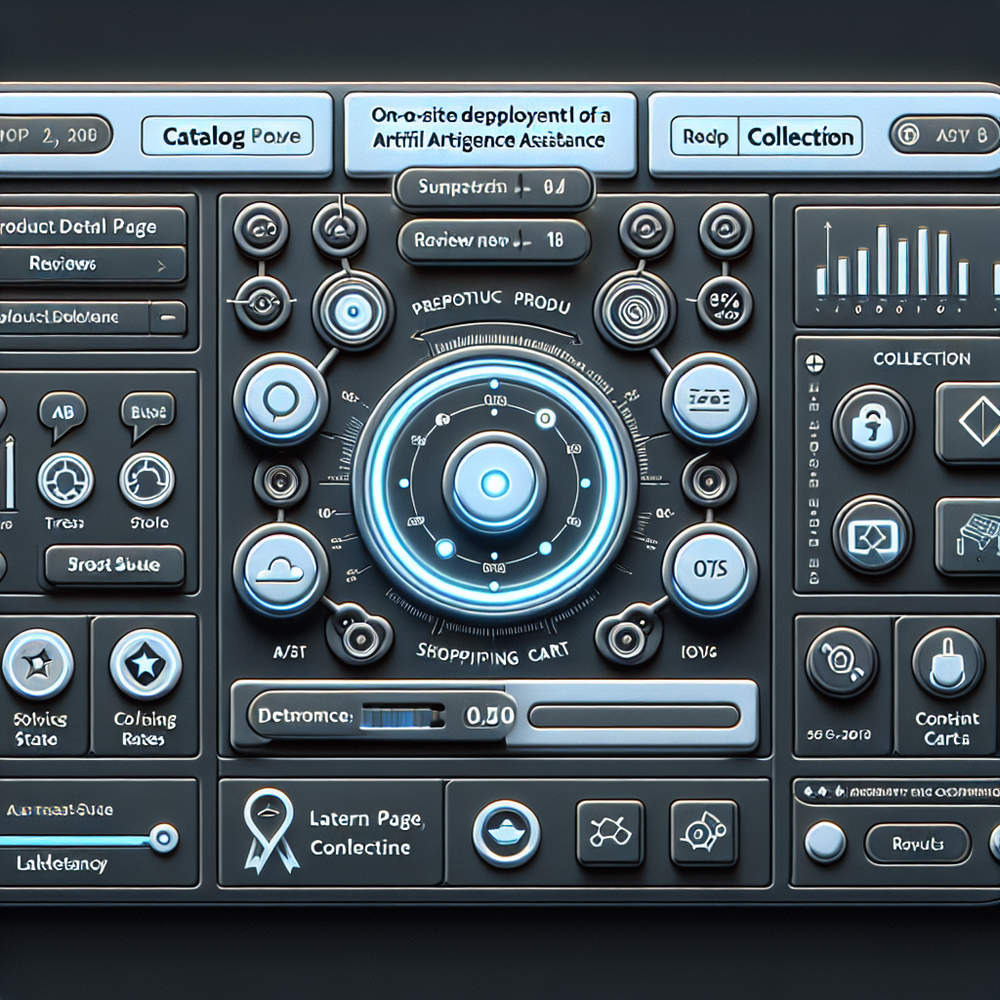The height and width of the screenshot is (1000, 1000).
Task: Open the Catalog Page tab
Action: [x=227, y=136]
